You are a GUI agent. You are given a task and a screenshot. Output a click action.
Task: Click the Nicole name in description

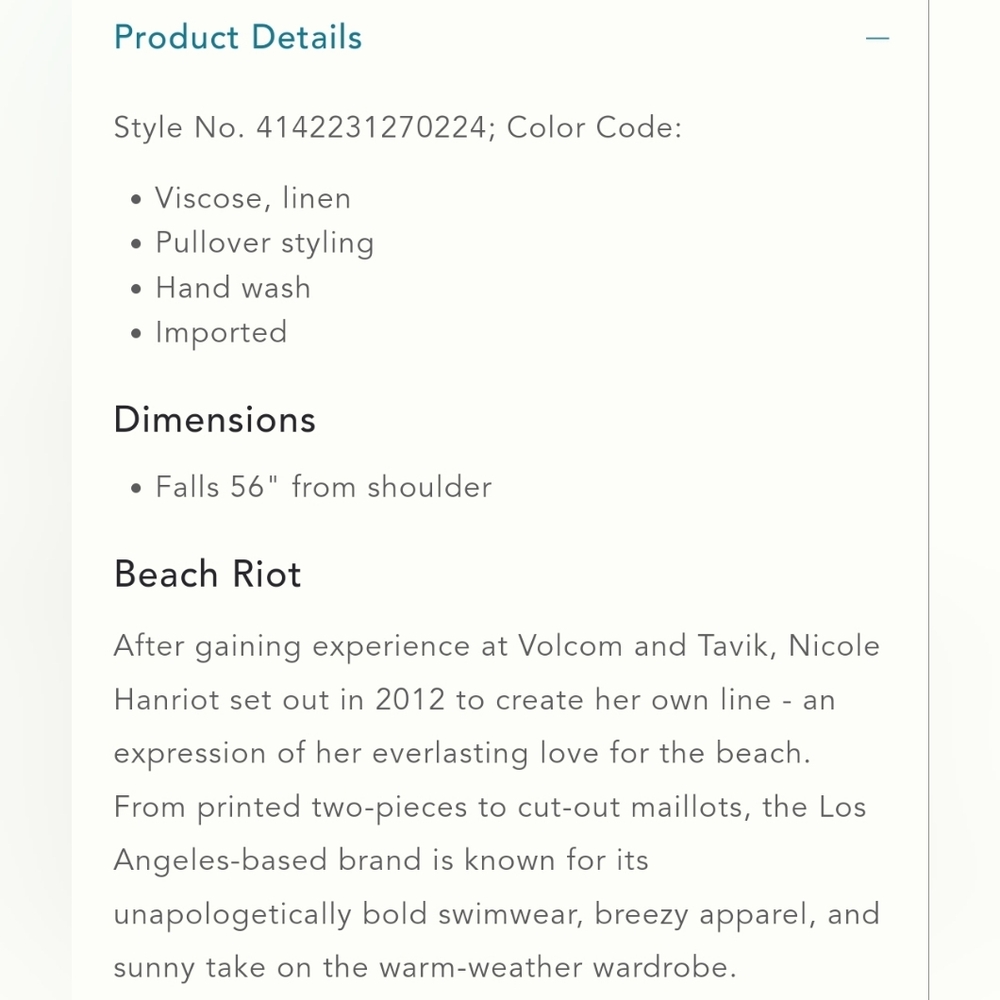click(x=834, y=646)
